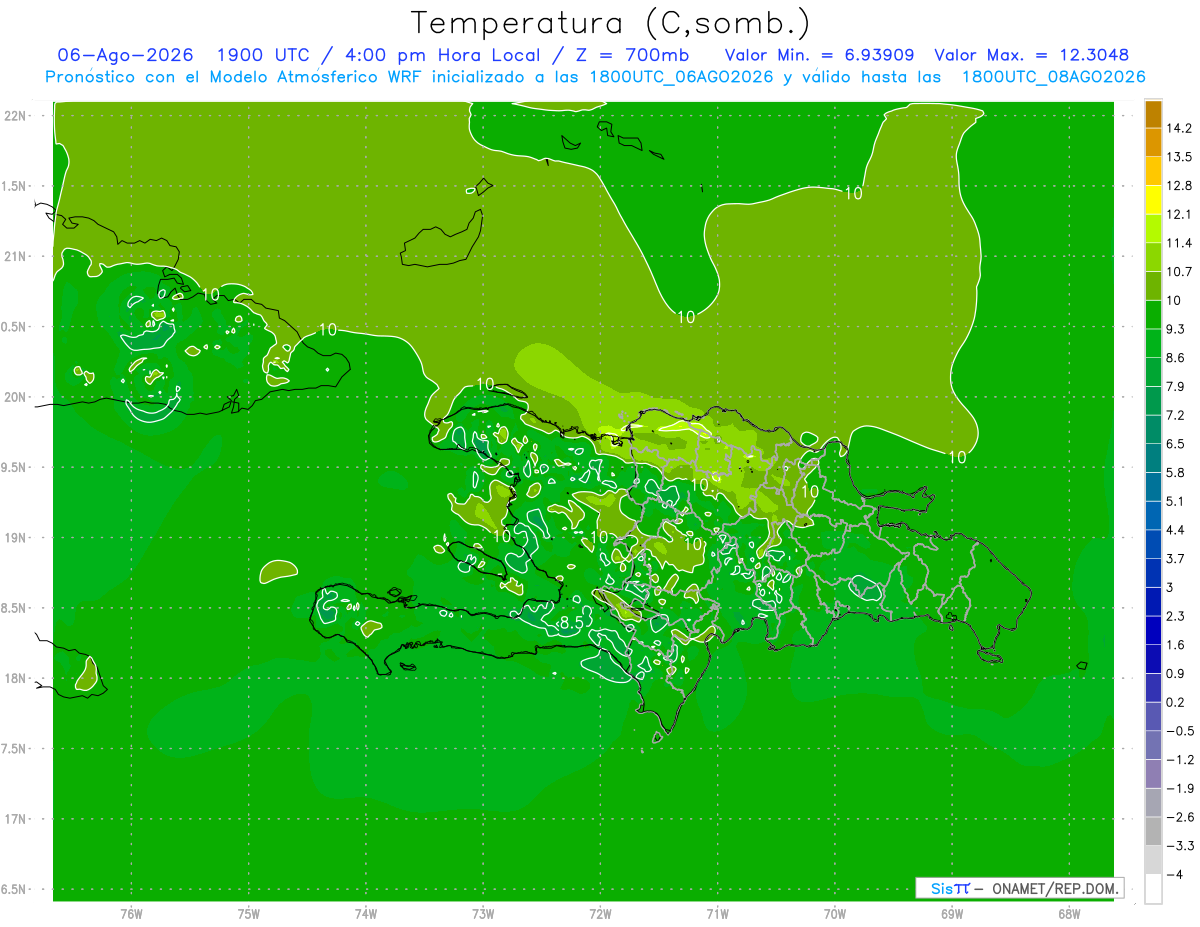Click the "Valor Min. = 6.93909" text
Screen dimensions: 1200x927
coord(820,55)
